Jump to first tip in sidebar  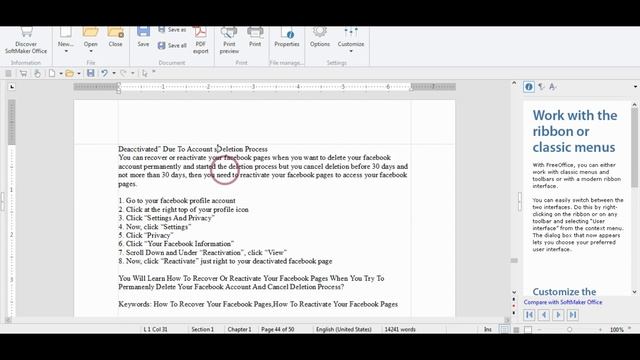click(529, 315)
